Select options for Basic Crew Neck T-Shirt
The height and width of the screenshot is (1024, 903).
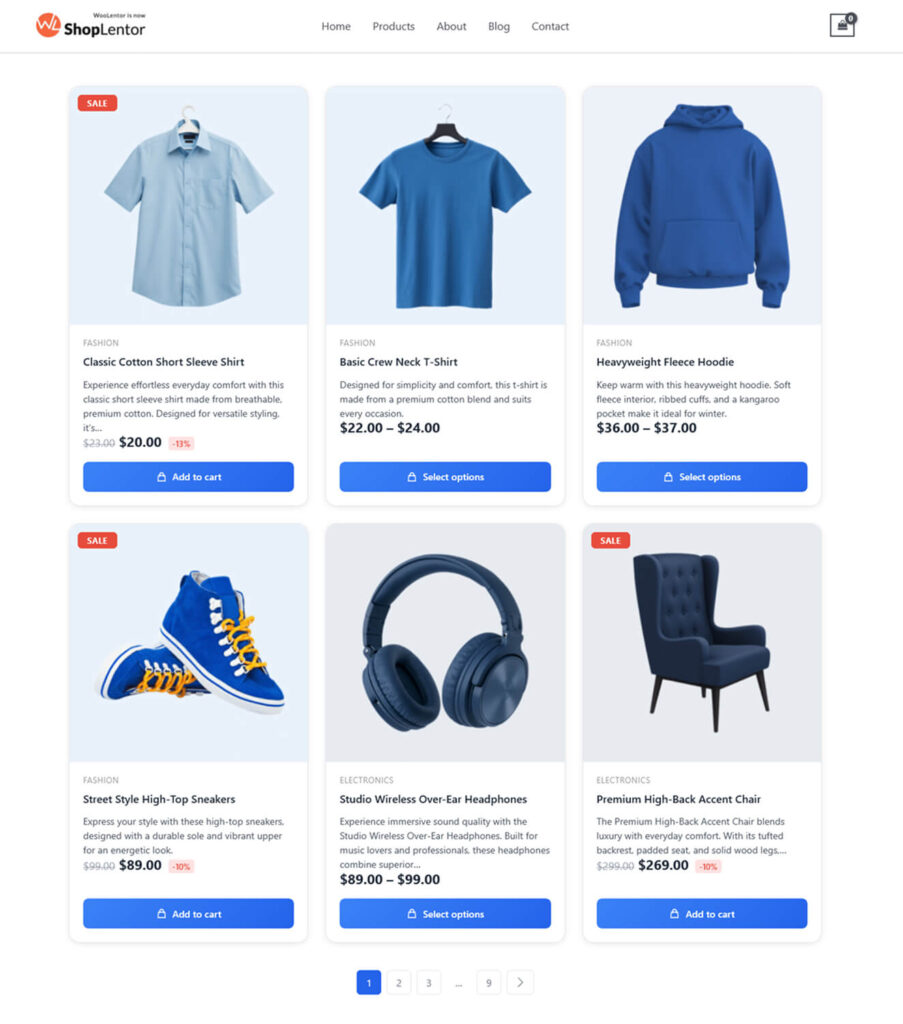[445, 477]
